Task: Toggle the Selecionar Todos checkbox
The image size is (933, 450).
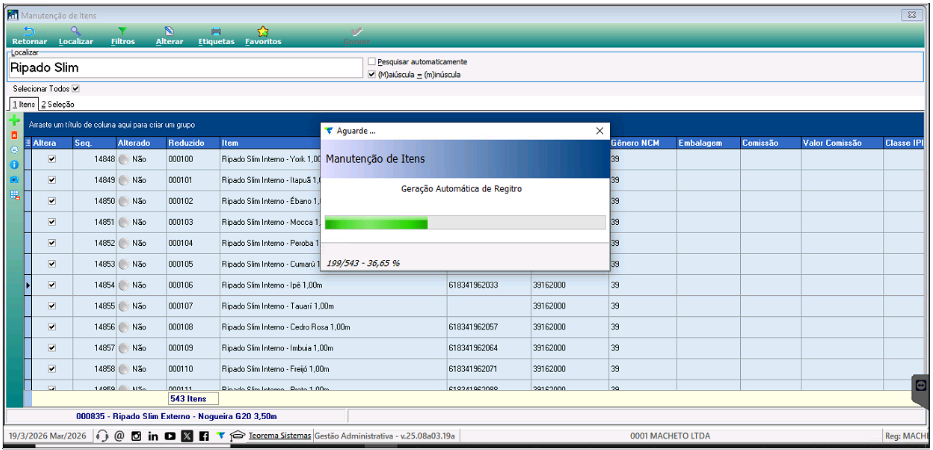Action: pos(75,88)
